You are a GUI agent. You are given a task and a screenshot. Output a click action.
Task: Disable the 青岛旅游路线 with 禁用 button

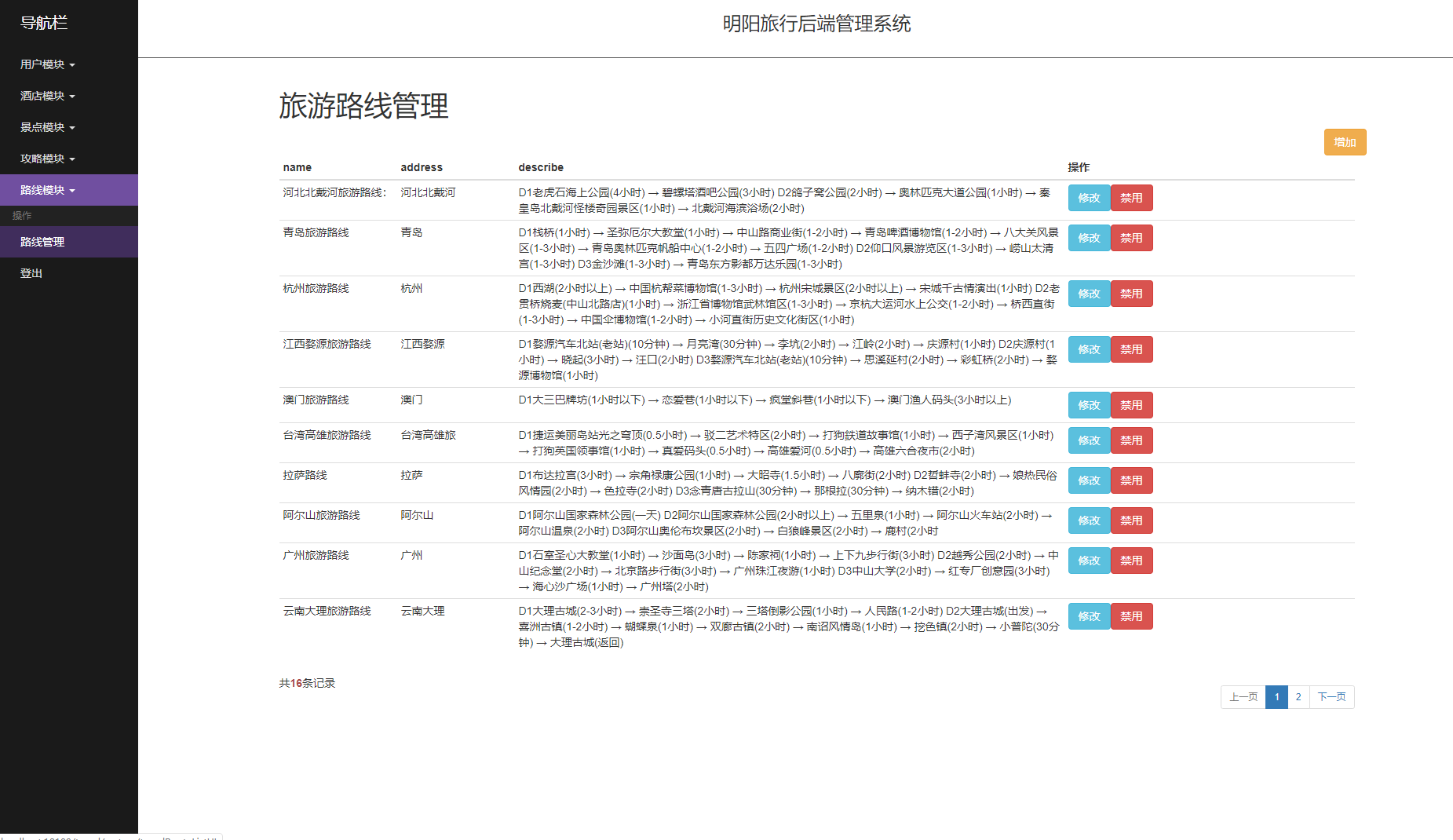click(x=1131, y=237)
